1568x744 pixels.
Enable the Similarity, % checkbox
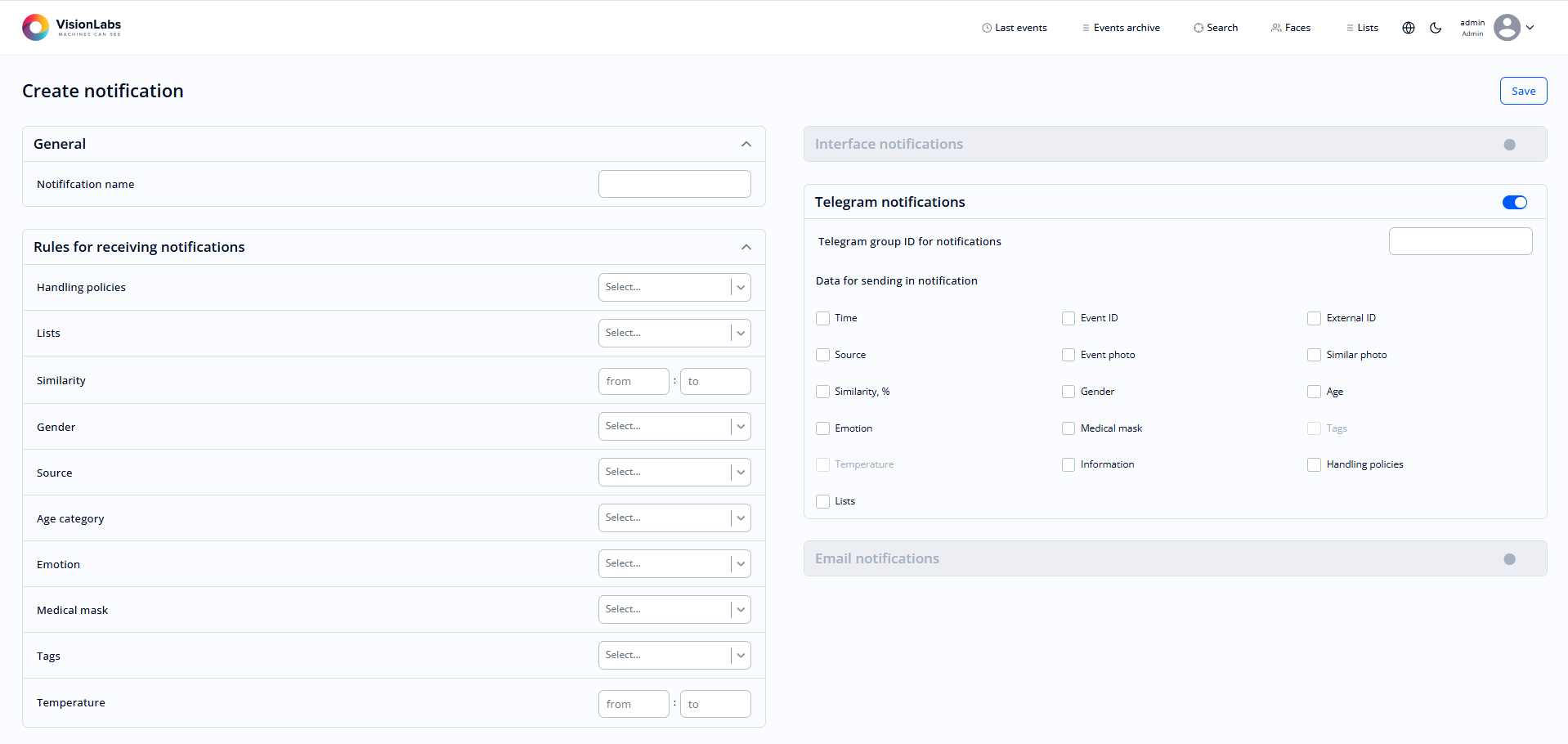coord(822,392)
